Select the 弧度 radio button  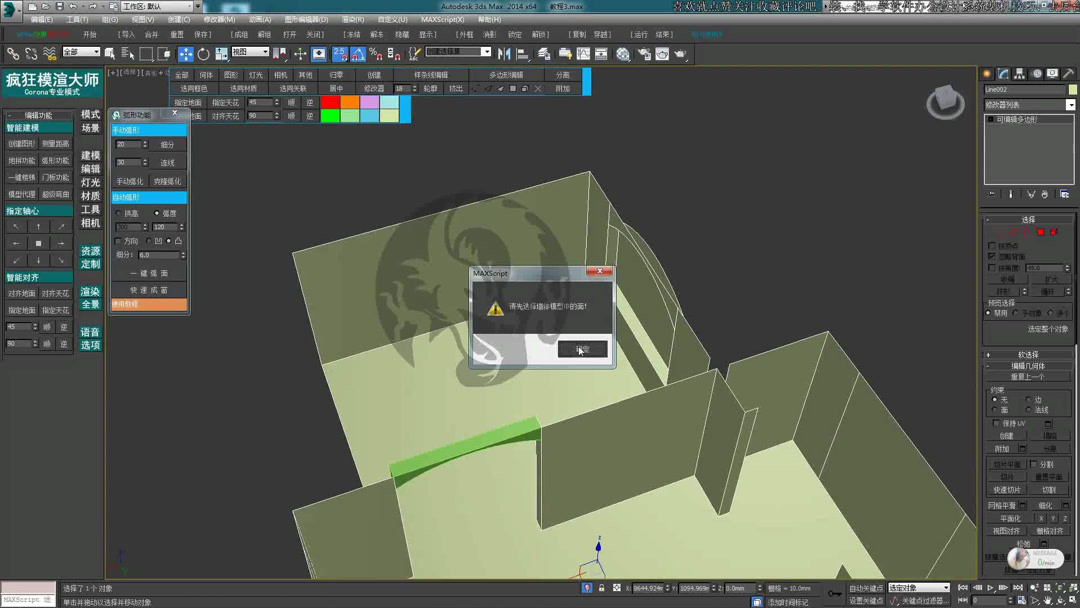click(157, 213)
